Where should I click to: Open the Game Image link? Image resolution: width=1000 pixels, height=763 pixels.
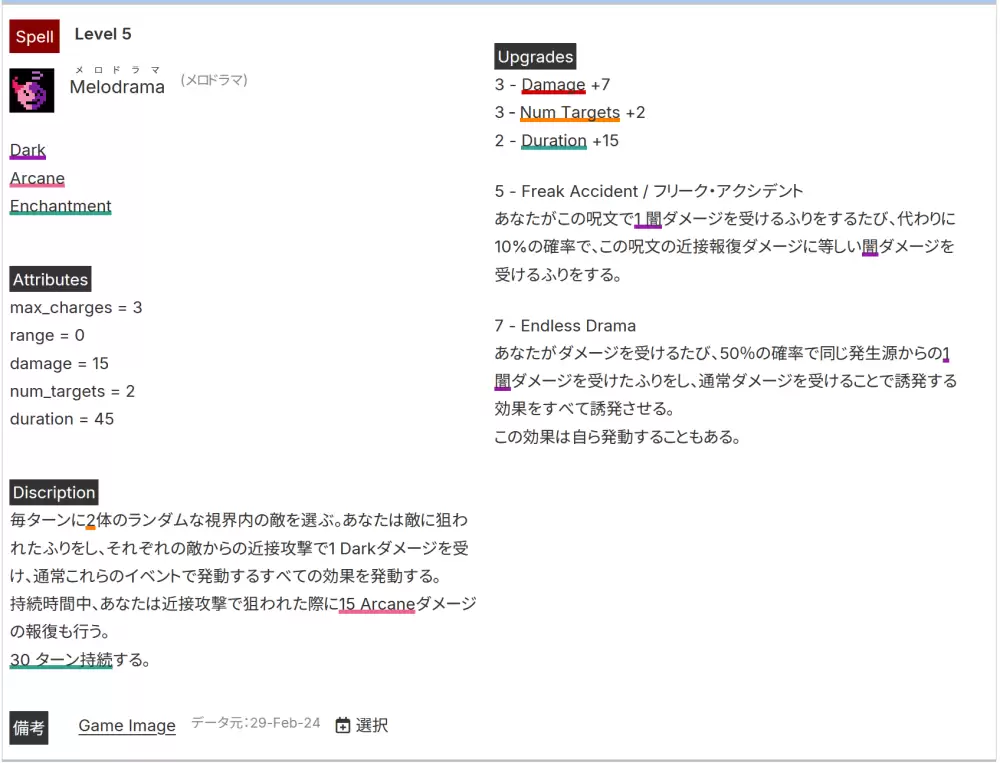click(x=127, y=726)
